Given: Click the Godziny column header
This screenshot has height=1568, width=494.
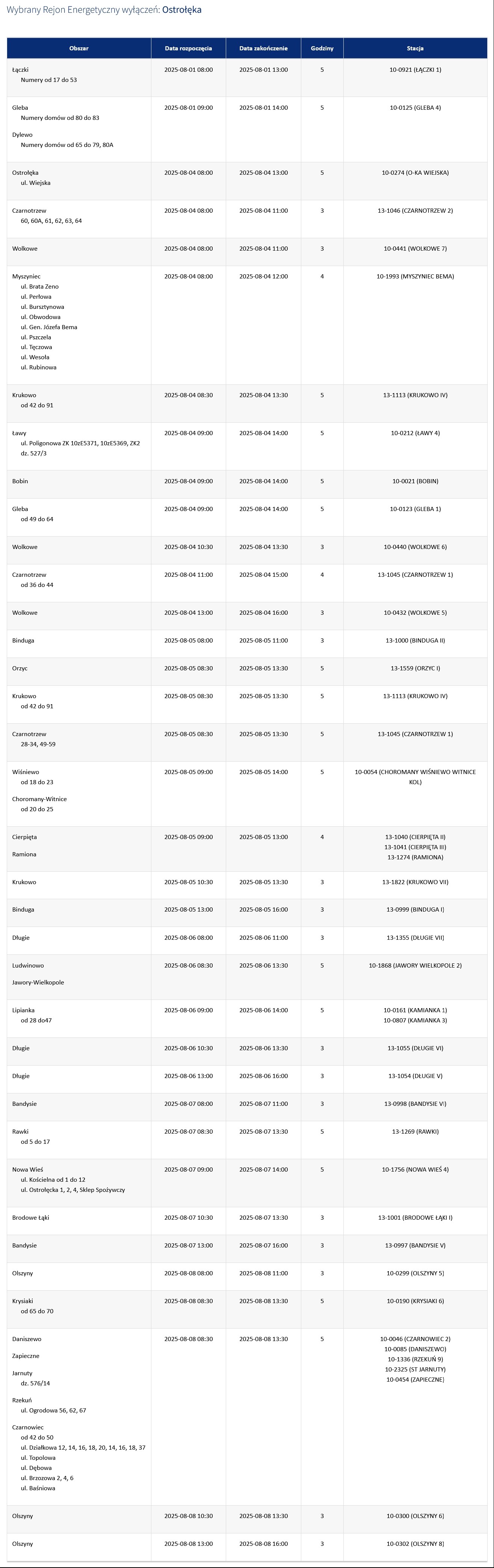Looking at the screenshot, I should [x=322, y=48].
